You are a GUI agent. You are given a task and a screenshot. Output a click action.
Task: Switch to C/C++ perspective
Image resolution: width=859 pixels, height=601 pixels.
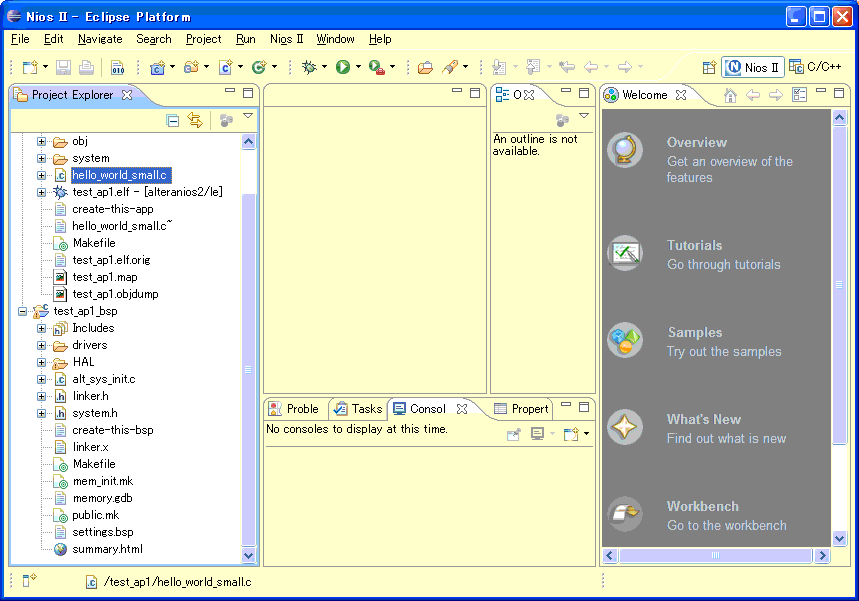click(815, 67)
